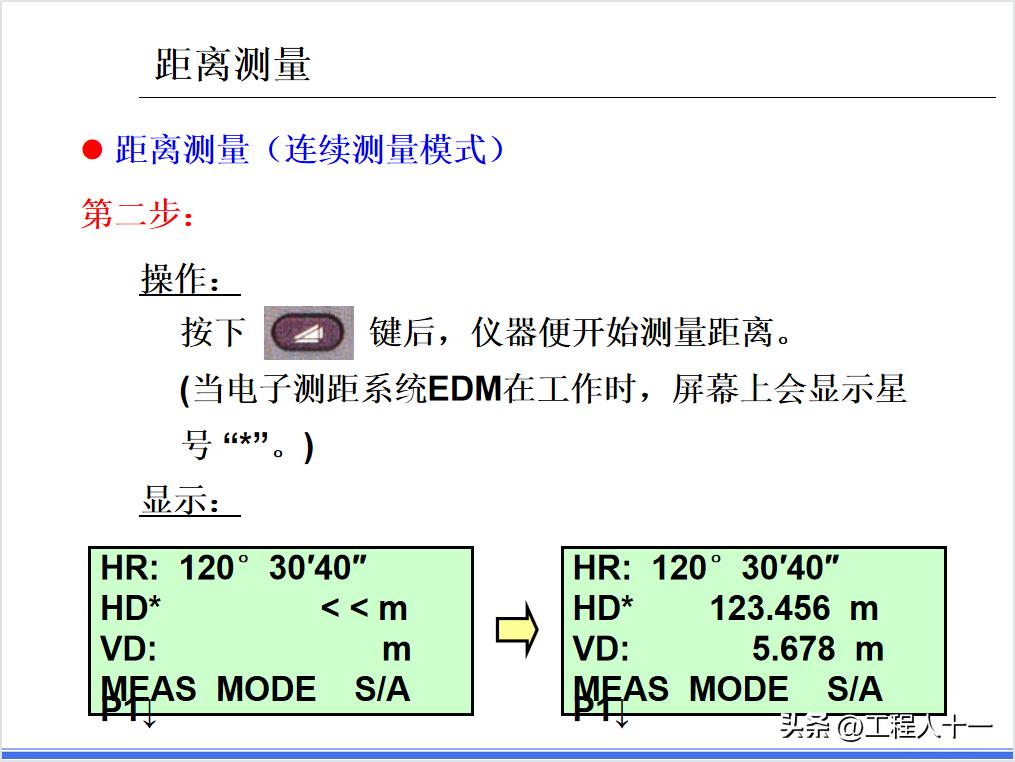This screenshot has height=762, width=1015.
Task: Click the empty VD: m line in the left display
Action: click(x=256, y=649)
